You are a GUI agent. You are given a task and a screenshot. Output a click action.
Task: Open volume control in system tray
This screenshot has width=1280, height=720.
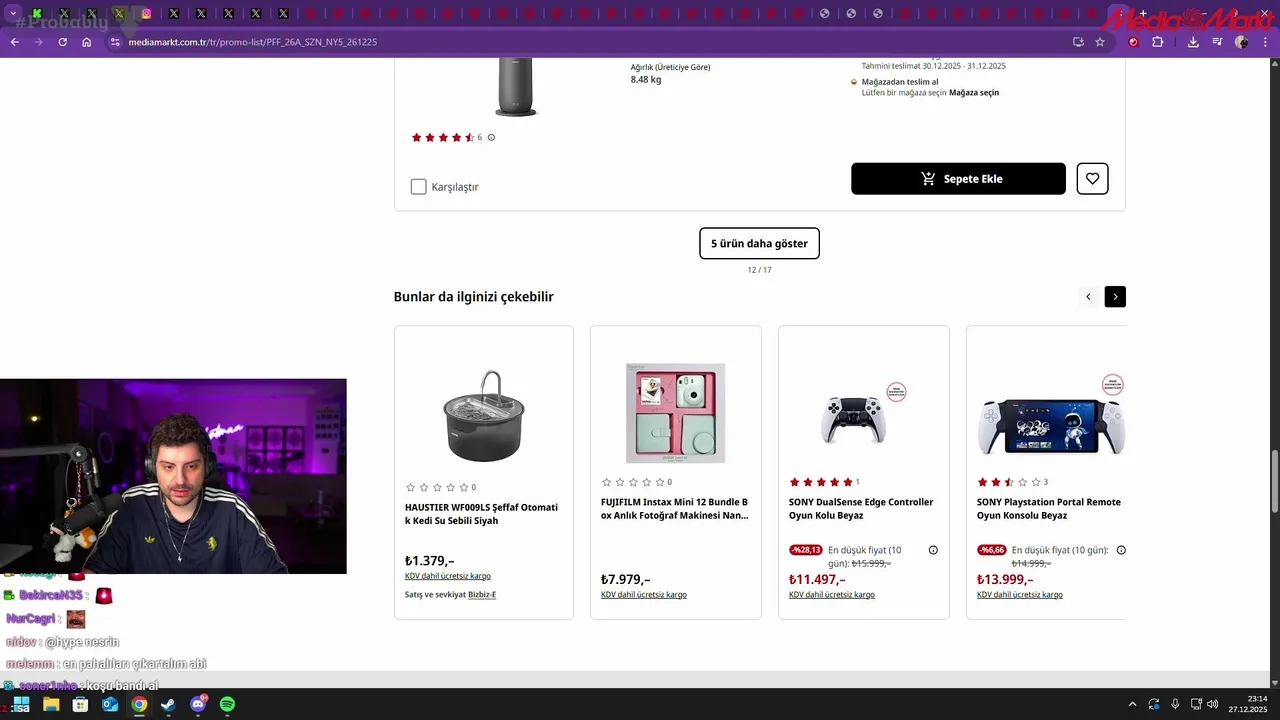pyautogui.click(x=1212, y=704)
